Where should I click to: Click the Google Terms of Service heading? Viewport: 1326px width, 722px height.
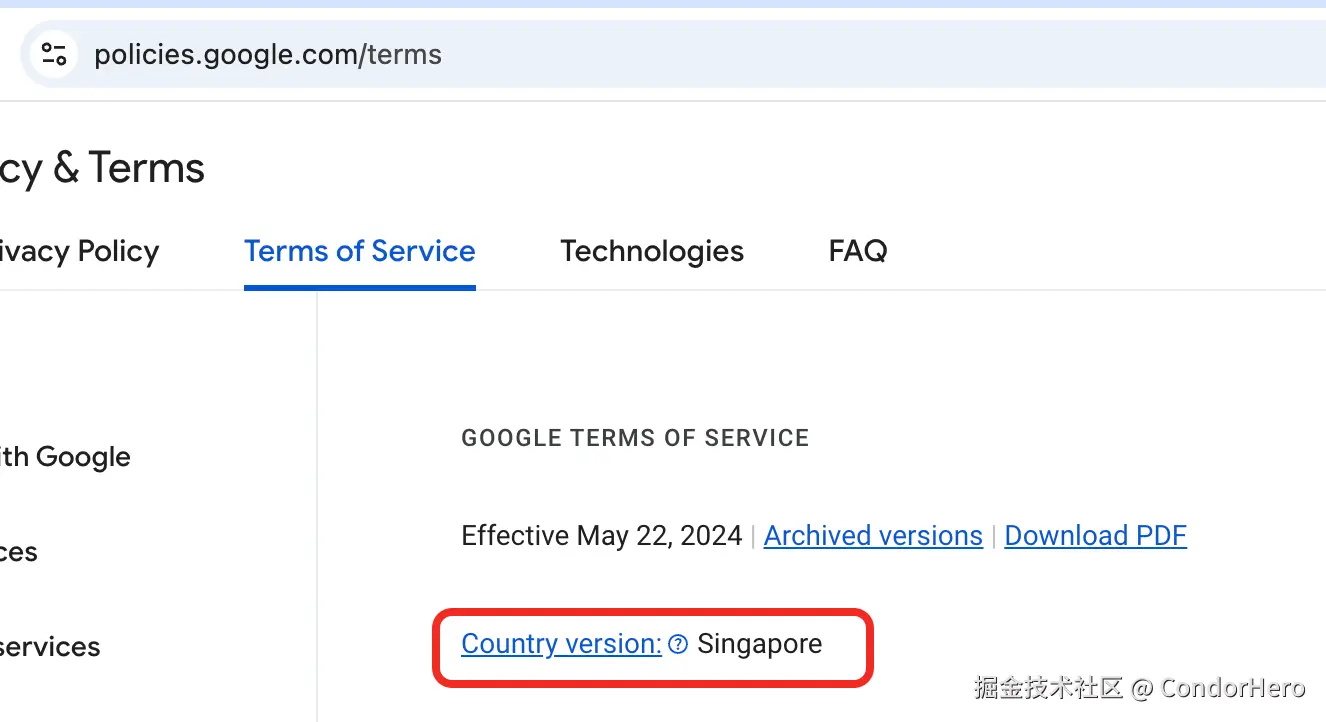[635, 438]
